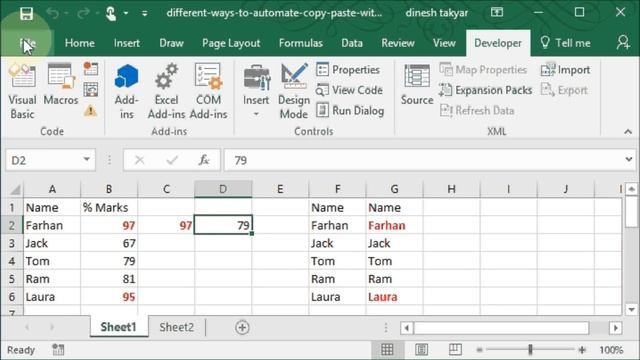Toggle Touch/Mouse mode icon
640x360 pixels.
(111, 13)
